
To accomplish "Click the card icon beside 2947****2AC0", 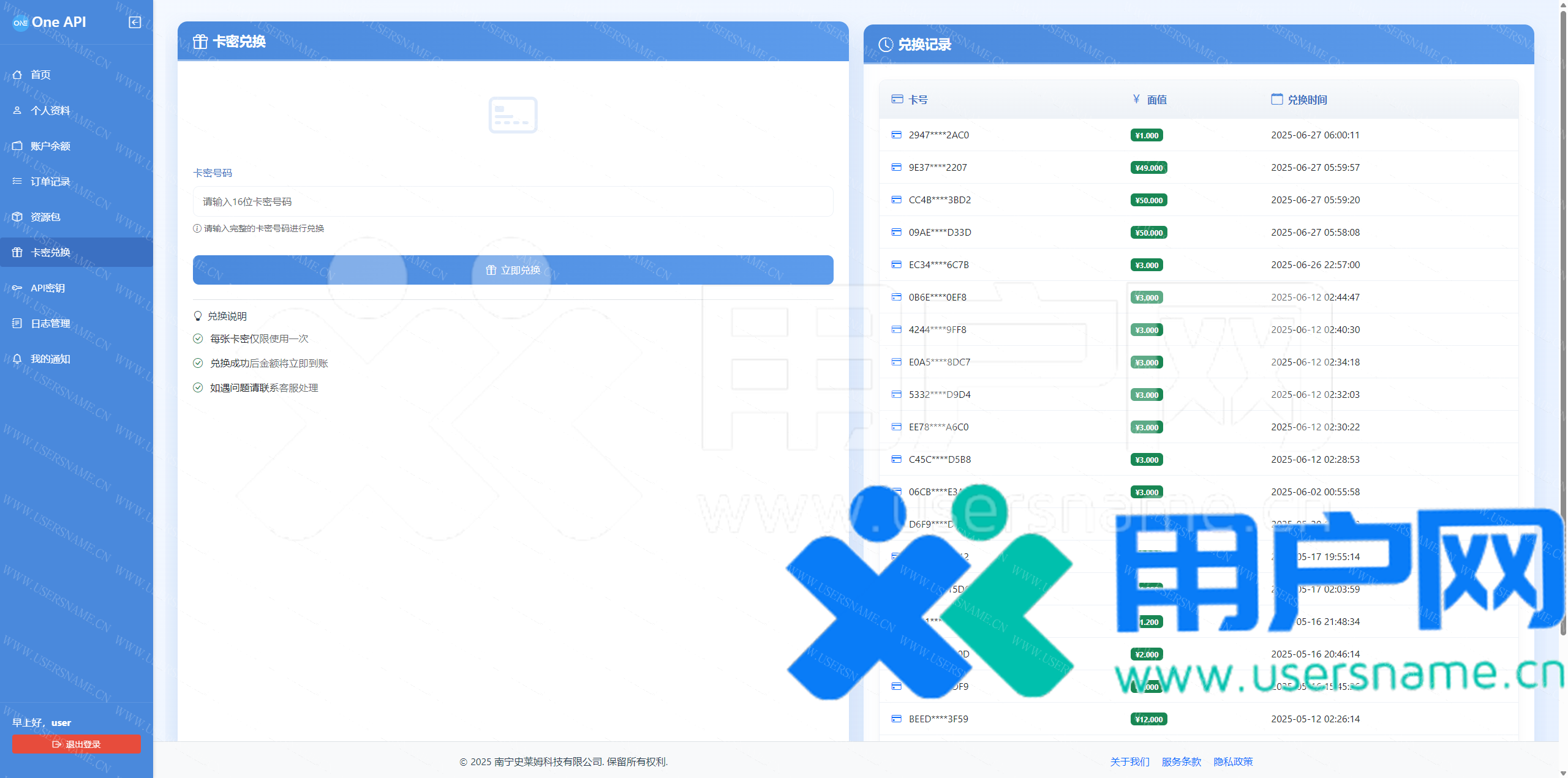I will click(x=896, y=135).
